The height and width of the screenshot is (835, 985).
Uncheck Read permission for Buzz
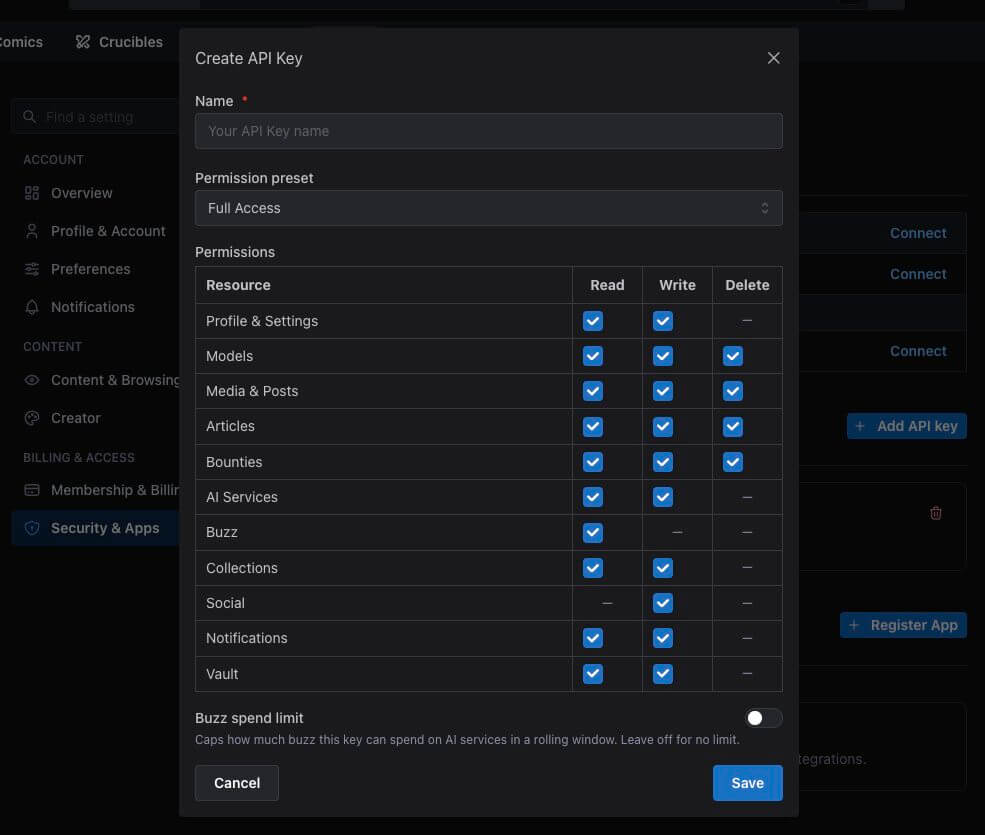[x=592, y=533]
